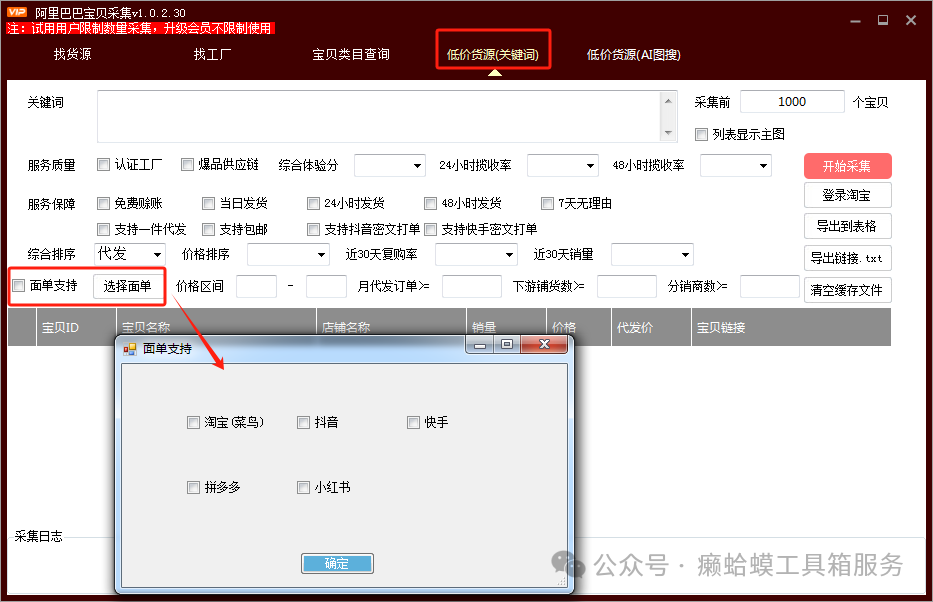Switch to 找货源 tab
This screenshot has height=602, width=933.
(73, 54)
